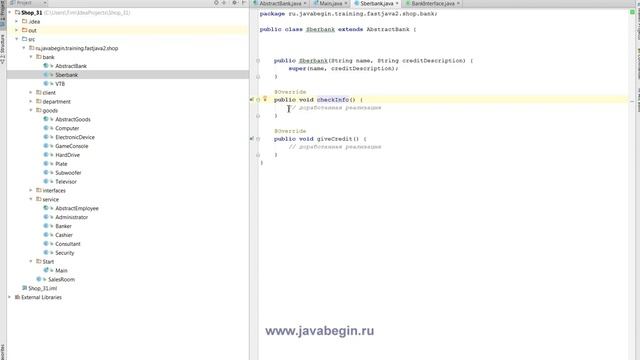The image size is (640, 360).
Task: Collapse the bank package
Action: 31,57
